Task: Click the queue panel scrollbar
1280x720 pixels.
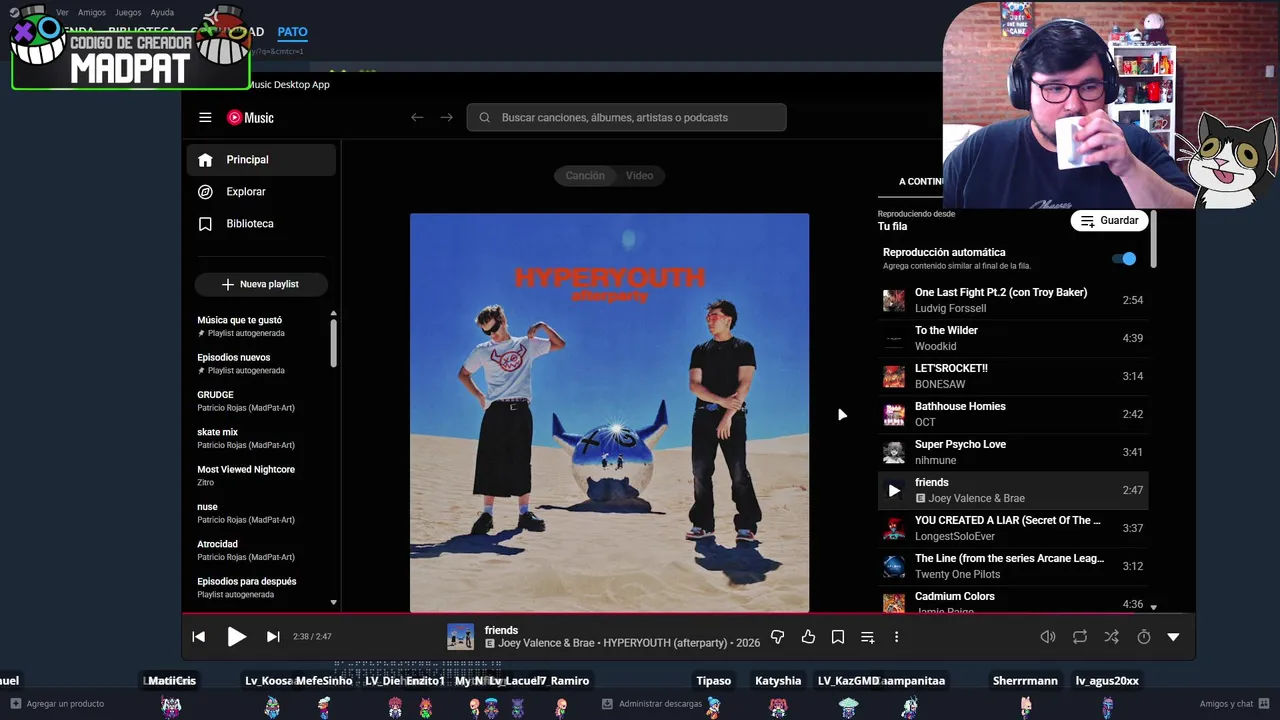Action: [x=1153, y=239]
